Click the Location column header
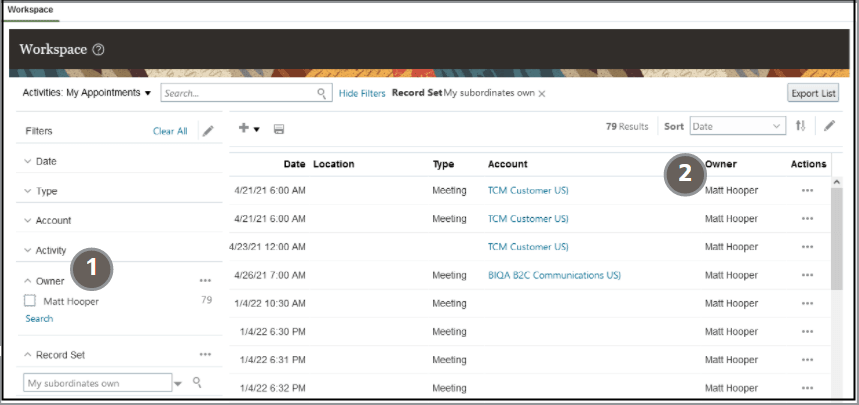859x405 pixels. pos(334,164)
